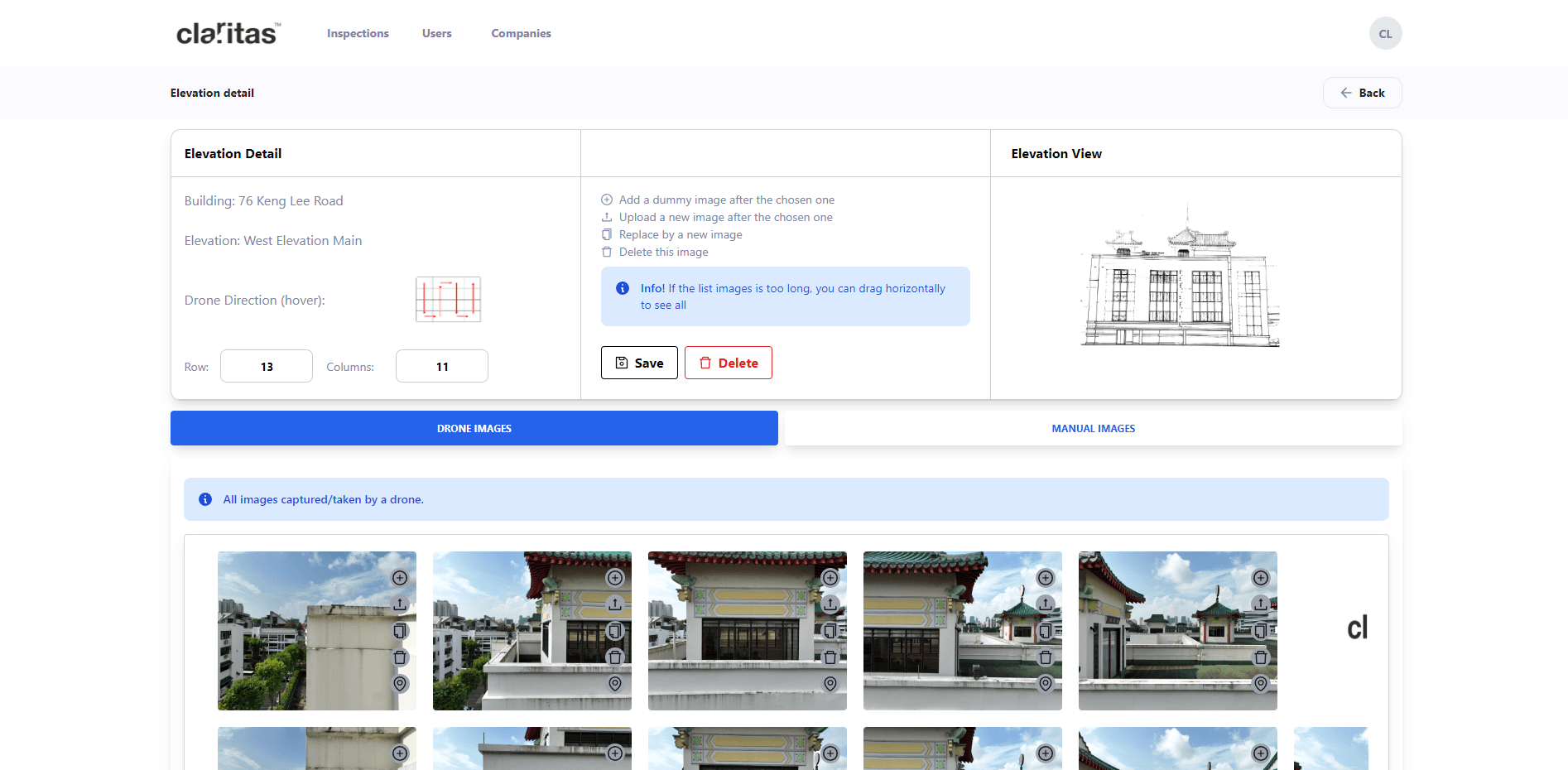
Task: Delete the fourth drone thumbnail image
Action: pos(1046,657)
